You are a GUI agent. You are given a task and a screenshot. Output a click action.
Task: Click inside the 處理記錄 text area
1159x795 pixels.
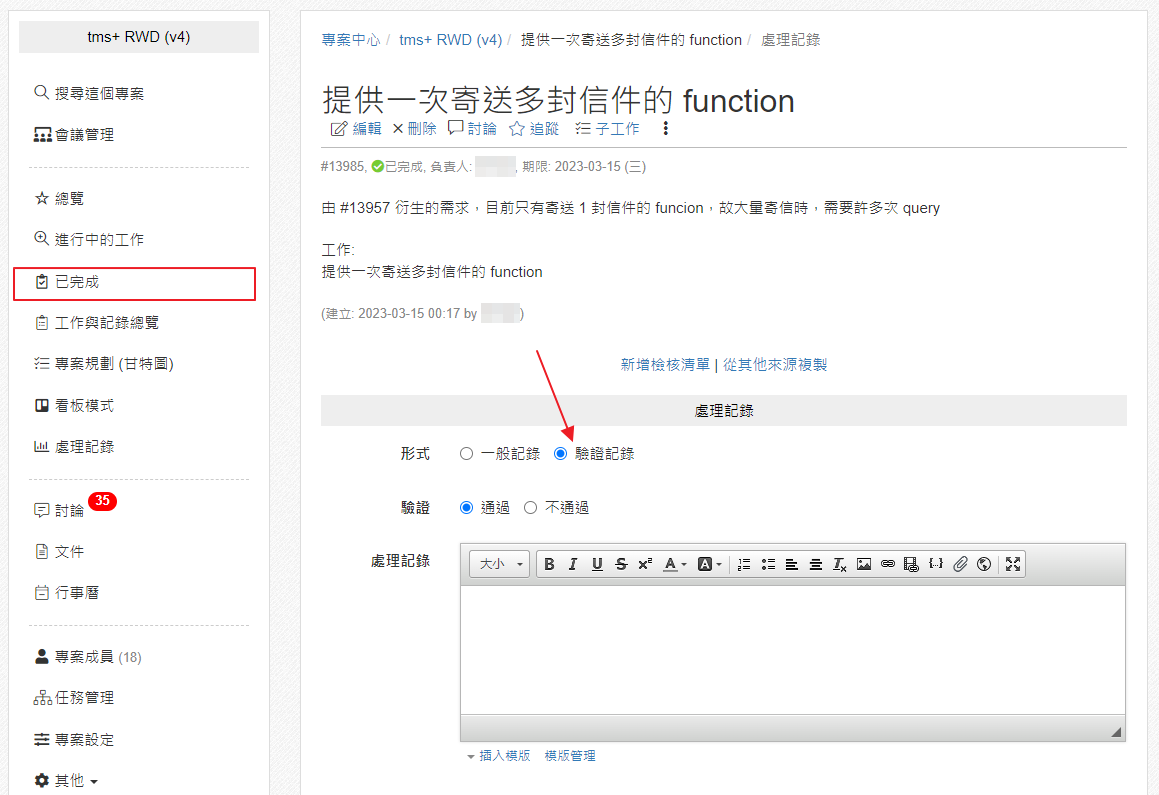click(x=792, y=650)
